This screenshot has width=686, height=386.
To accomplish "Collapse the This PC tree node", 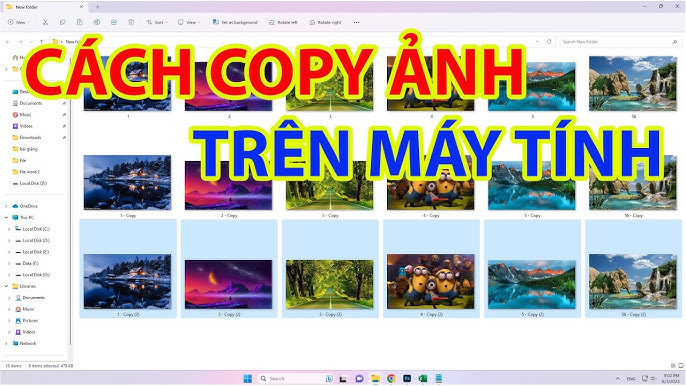I will tap(6, 218).
